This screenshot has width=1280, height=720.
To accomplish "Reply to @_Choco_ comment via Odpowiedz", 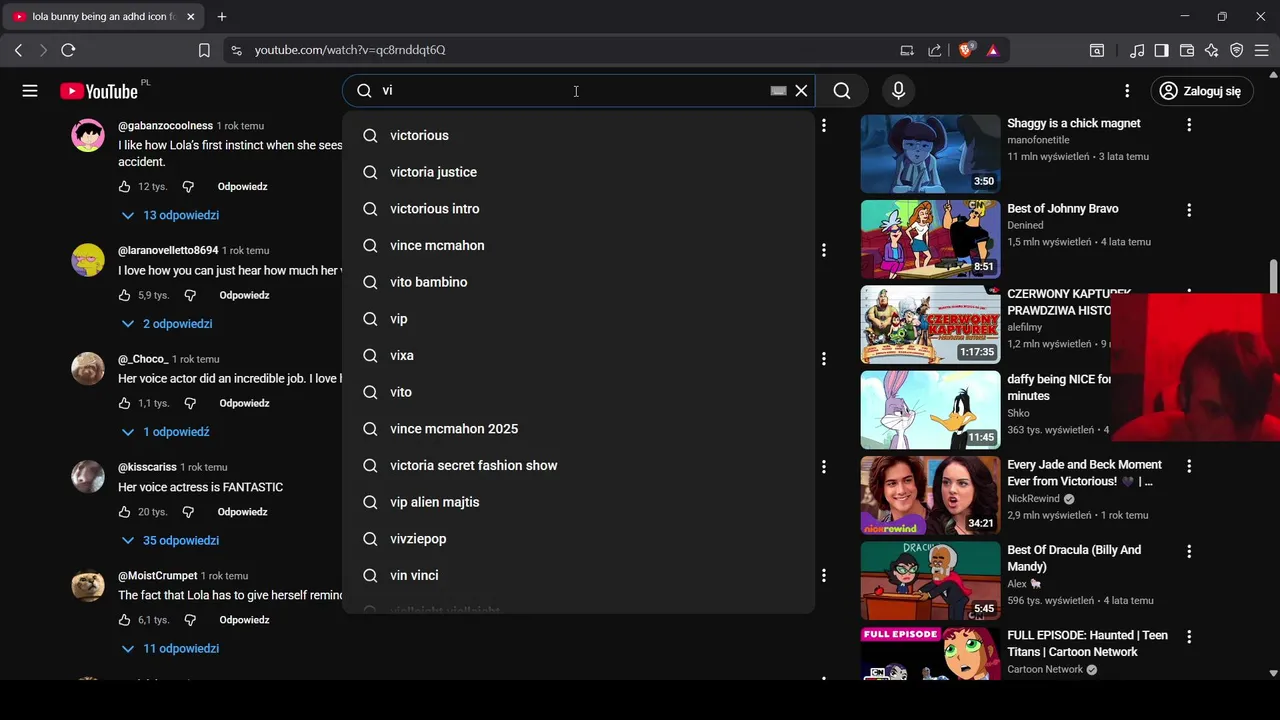I will 244,404.
